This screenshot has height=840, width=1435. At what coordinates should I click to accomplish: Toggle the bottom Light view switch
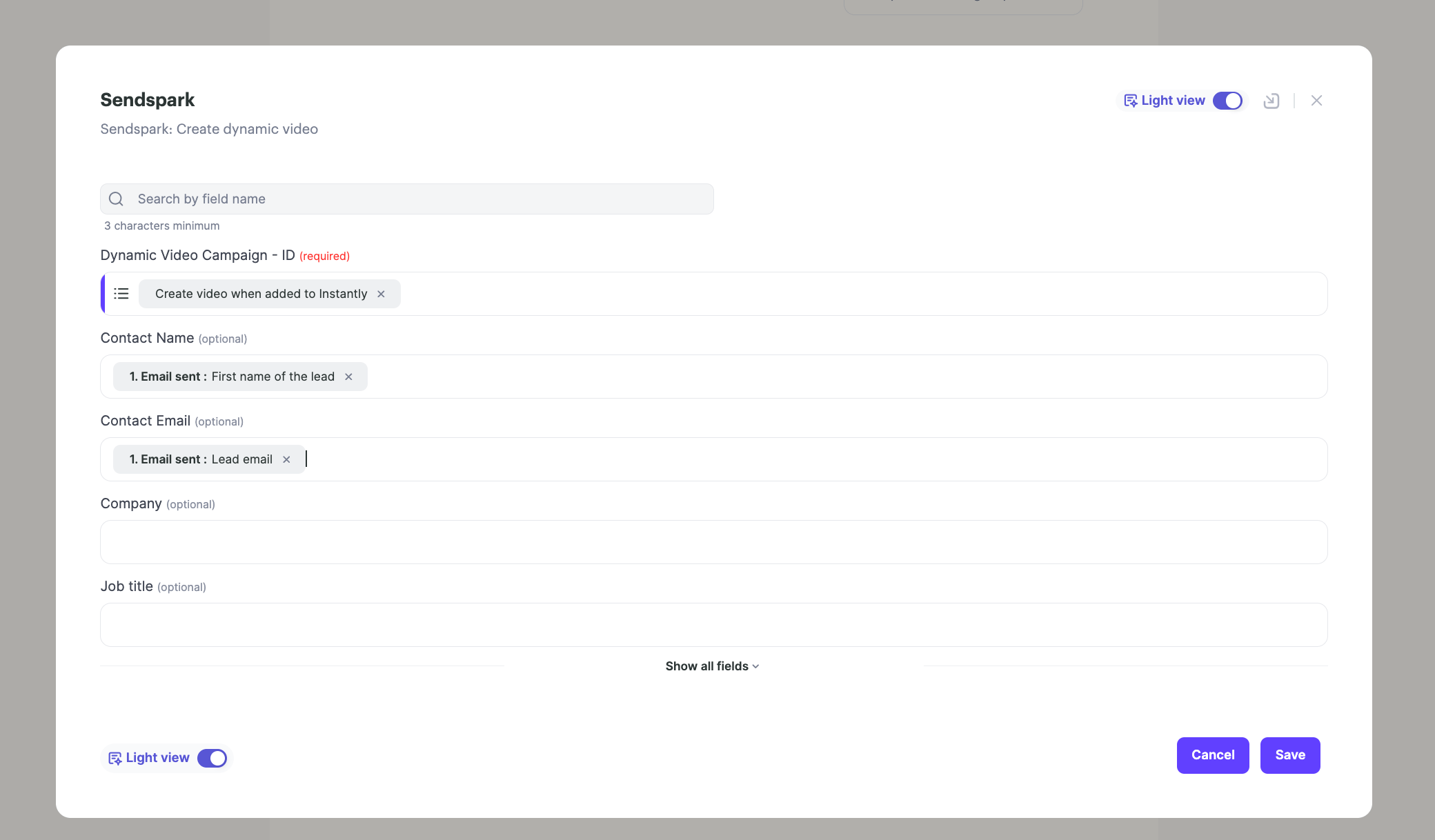tap(212, 758)
